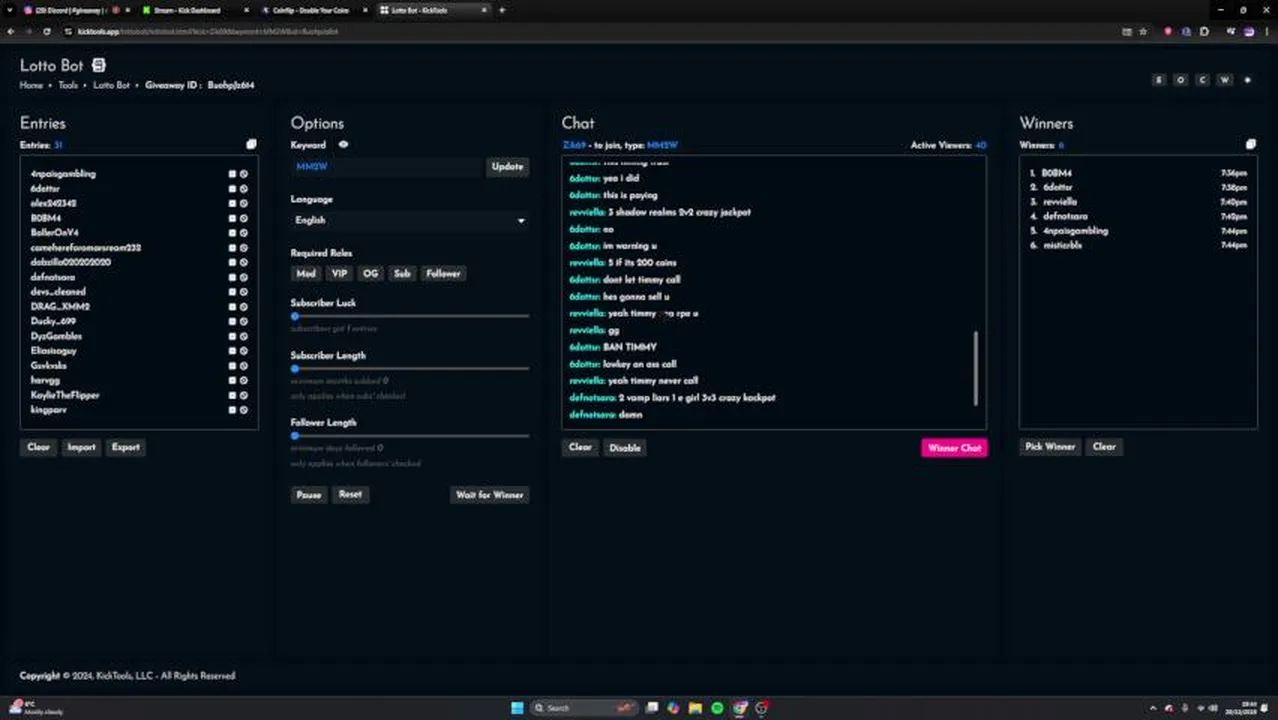Image resolution: width=1278 pixels, height=720 pixels.
Task: Click ban icon for defnotsara entry
Action: pos(244,277)
